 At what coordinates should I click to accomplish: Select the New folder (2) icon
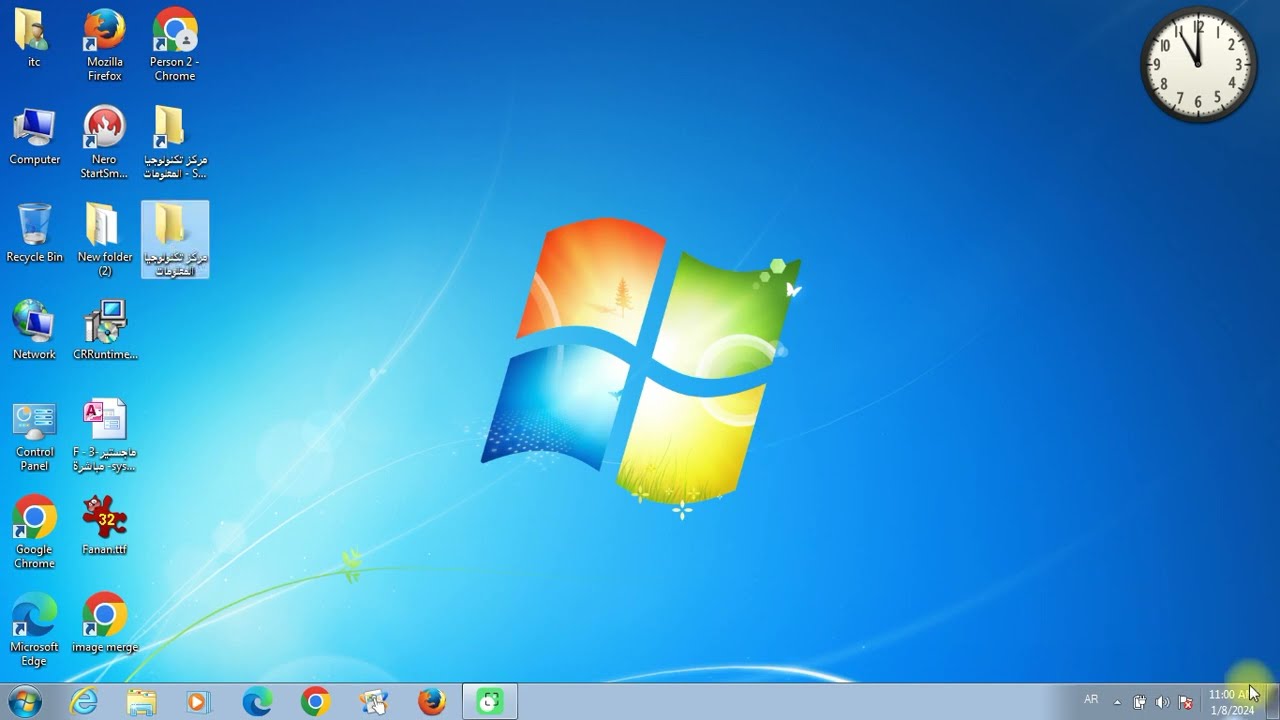coord(104,240)
